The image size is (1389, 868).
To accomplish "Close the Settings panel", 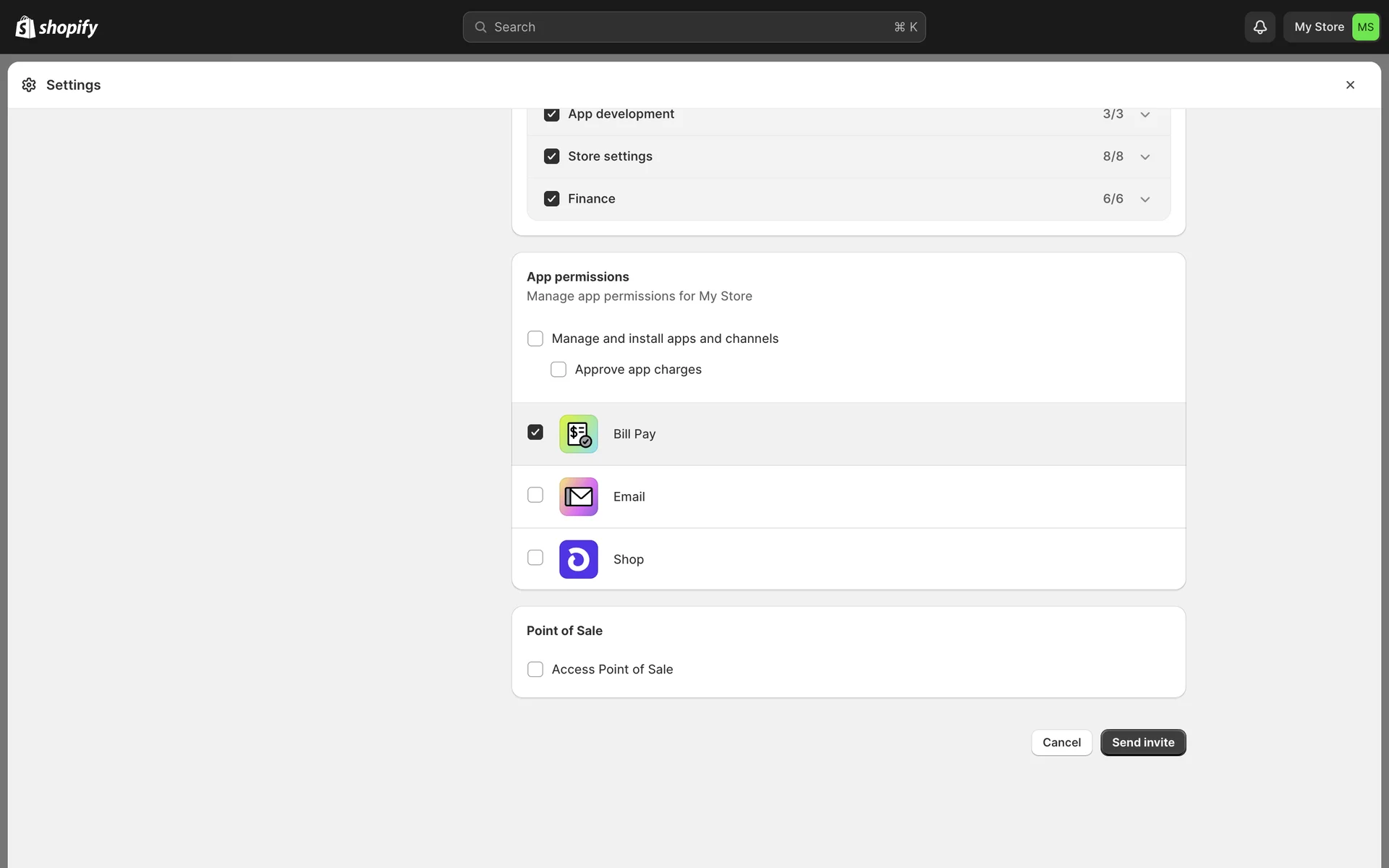I will point(1350,85).
